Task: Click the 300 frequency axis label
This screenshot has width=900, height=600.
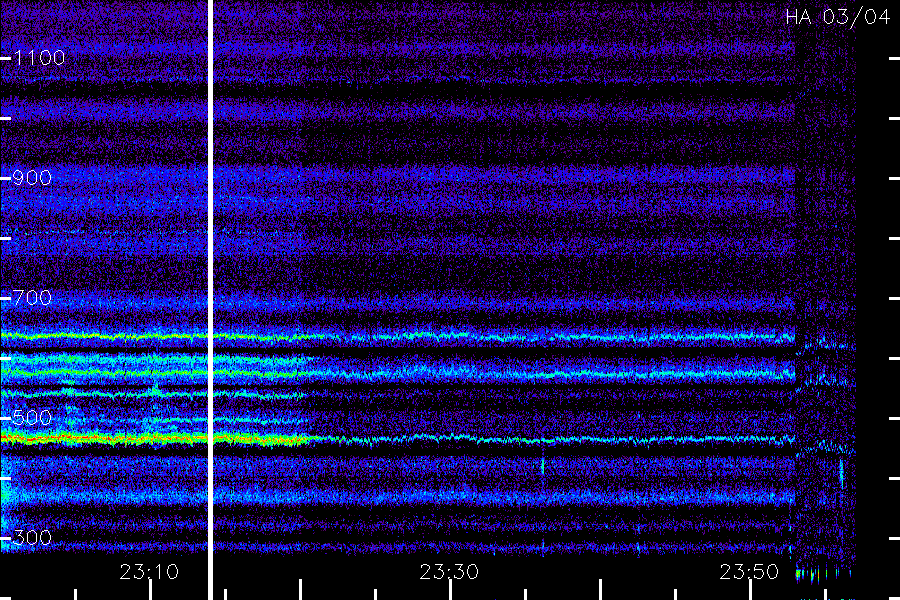Action: (32, 537)
